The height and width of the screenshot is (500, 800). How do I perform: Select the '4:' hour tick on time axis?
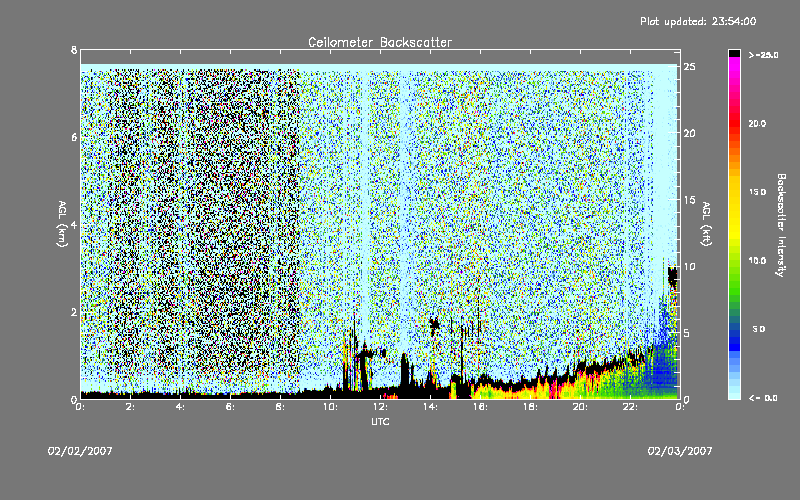180,407
